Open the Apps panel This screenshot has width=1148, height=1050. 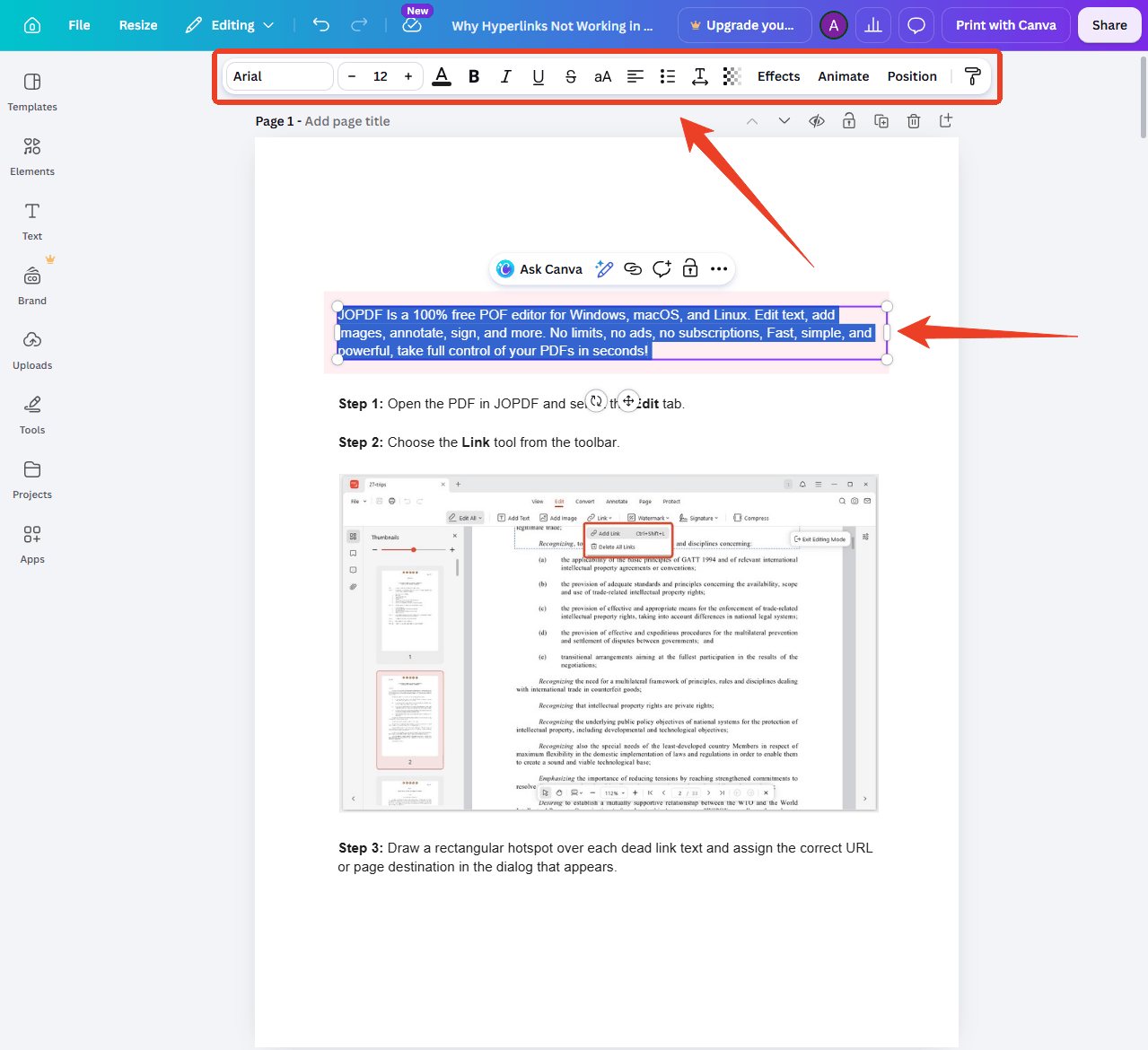click(x=32, y=544)
